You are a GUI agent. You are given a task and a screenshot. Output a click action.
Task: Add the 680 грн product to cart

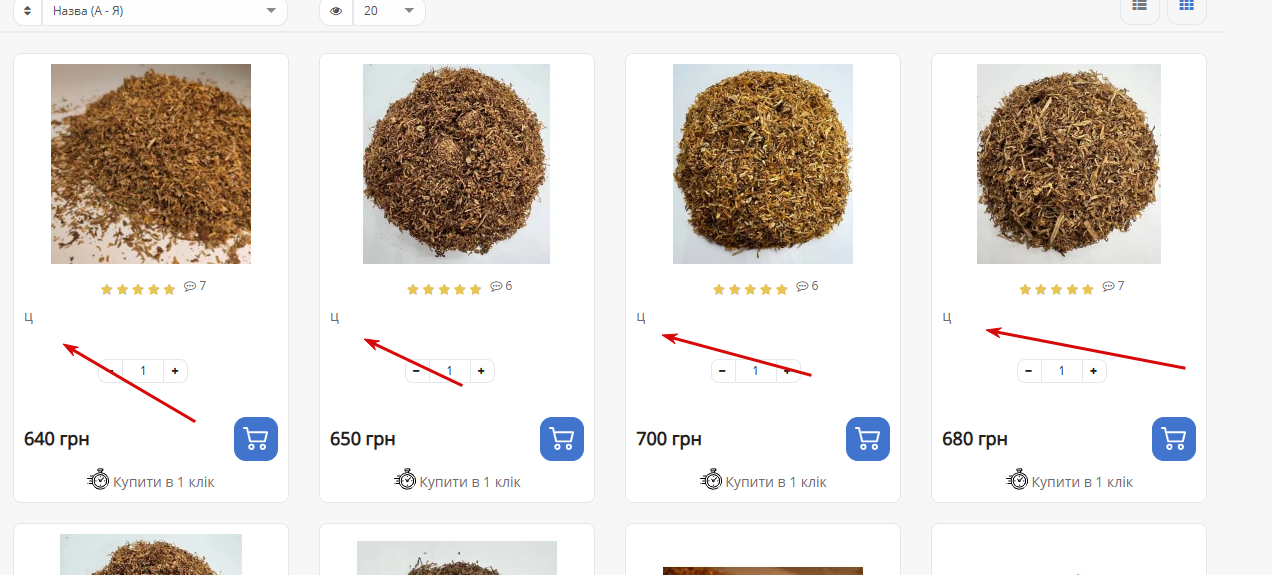(x=1174, y=439)
